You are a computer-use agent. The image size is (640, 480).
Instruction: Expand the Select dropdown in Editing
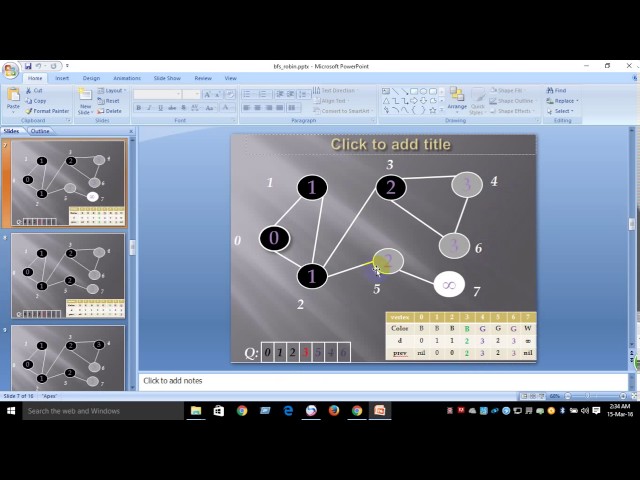(x=560, y=111)
